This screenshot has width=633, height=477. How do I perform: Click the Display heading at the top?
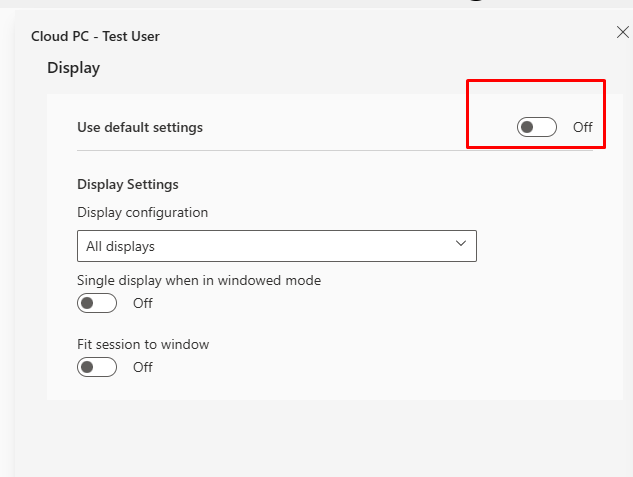pyautogui.click(x=74, y=69)
